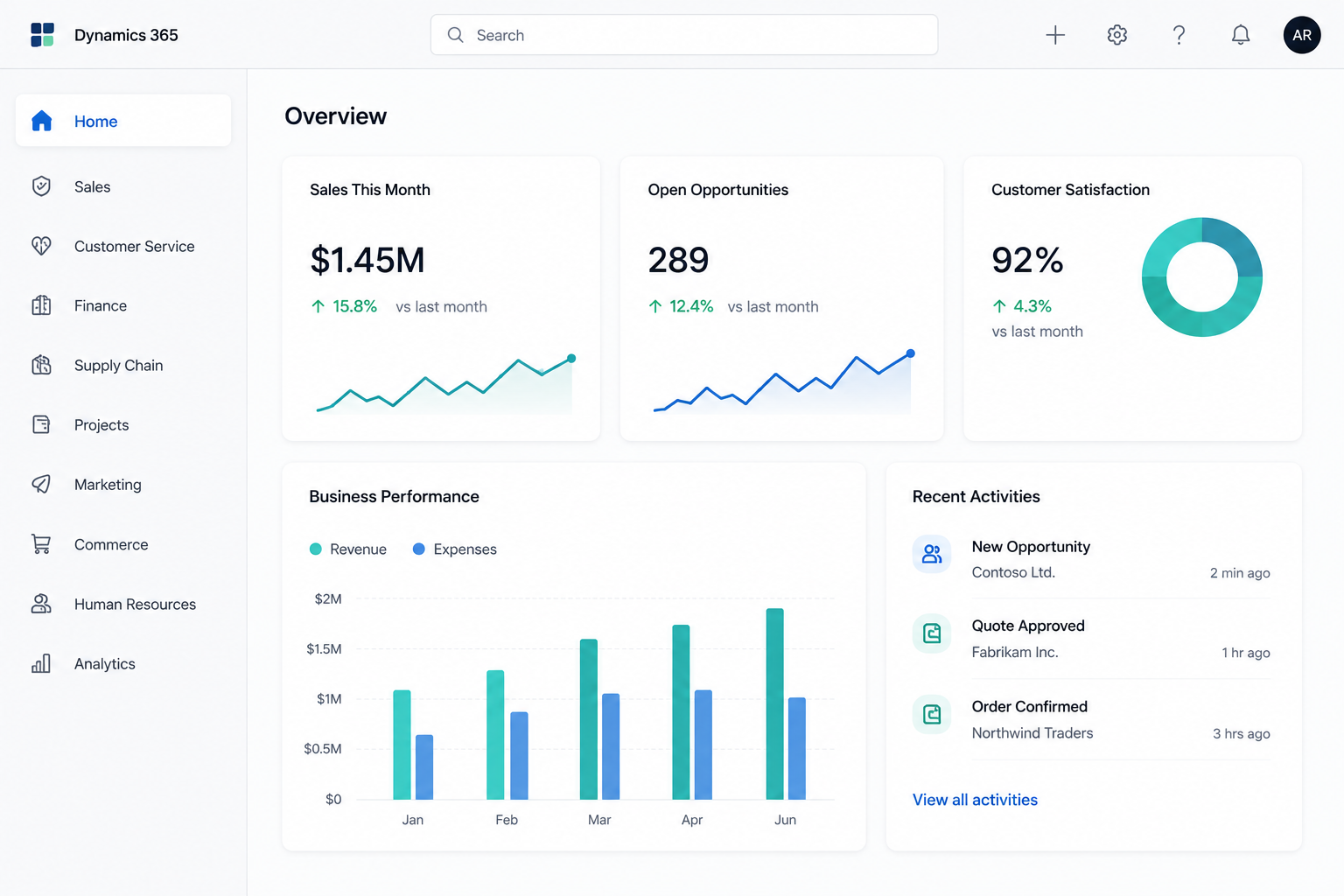Click the Human Resources person icon
The width and height of the screenshot is (1344, 896).
coord(41,604)
